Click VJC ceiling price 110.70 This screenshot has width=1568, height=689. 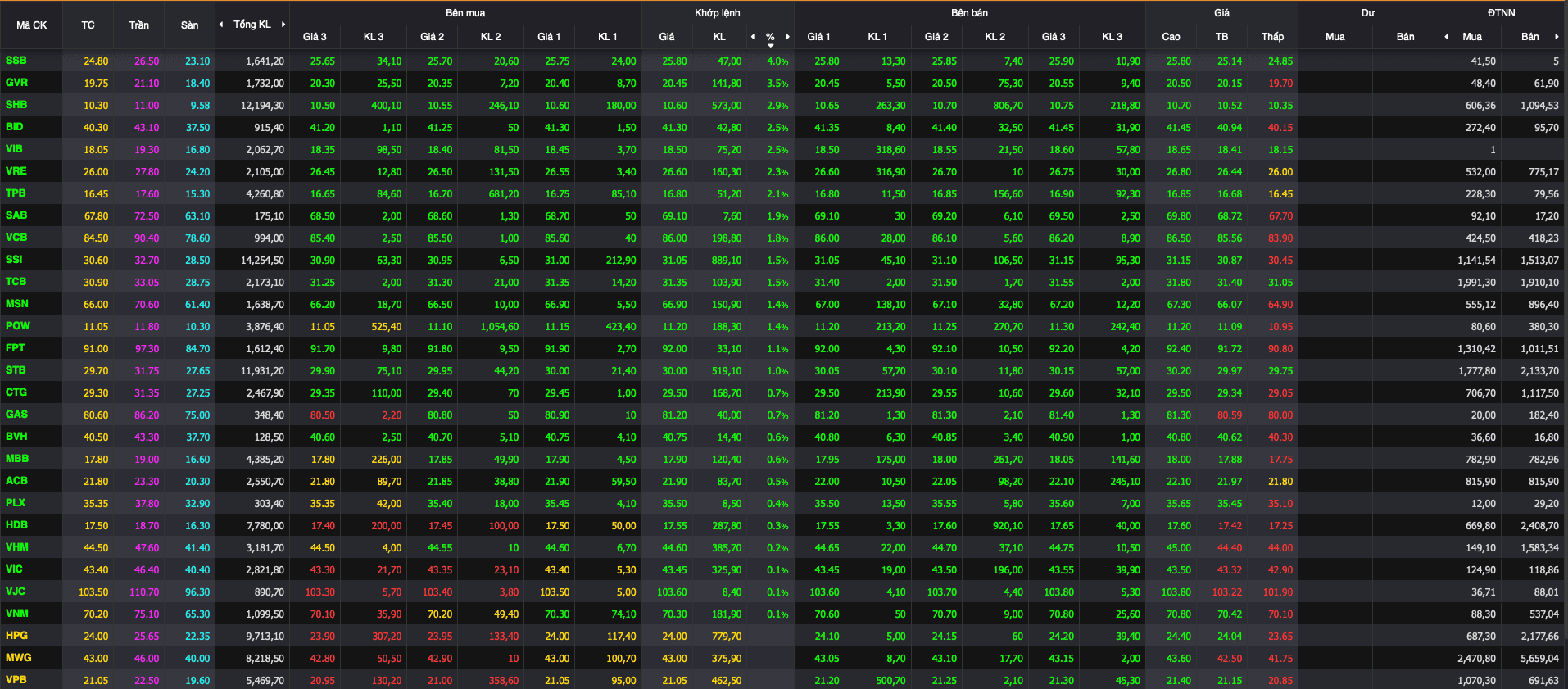pos(144,592)
